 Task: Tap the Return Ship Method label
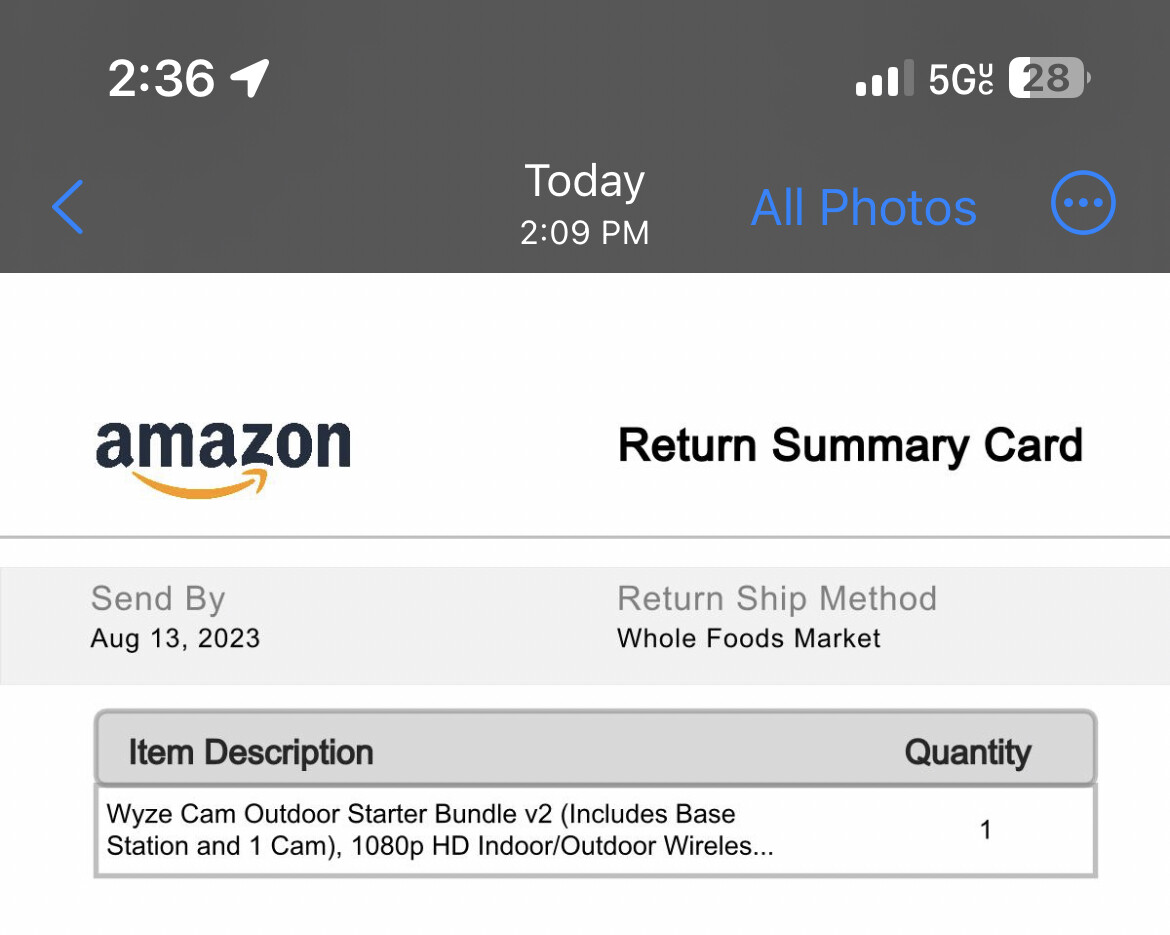tap(777, 598)
